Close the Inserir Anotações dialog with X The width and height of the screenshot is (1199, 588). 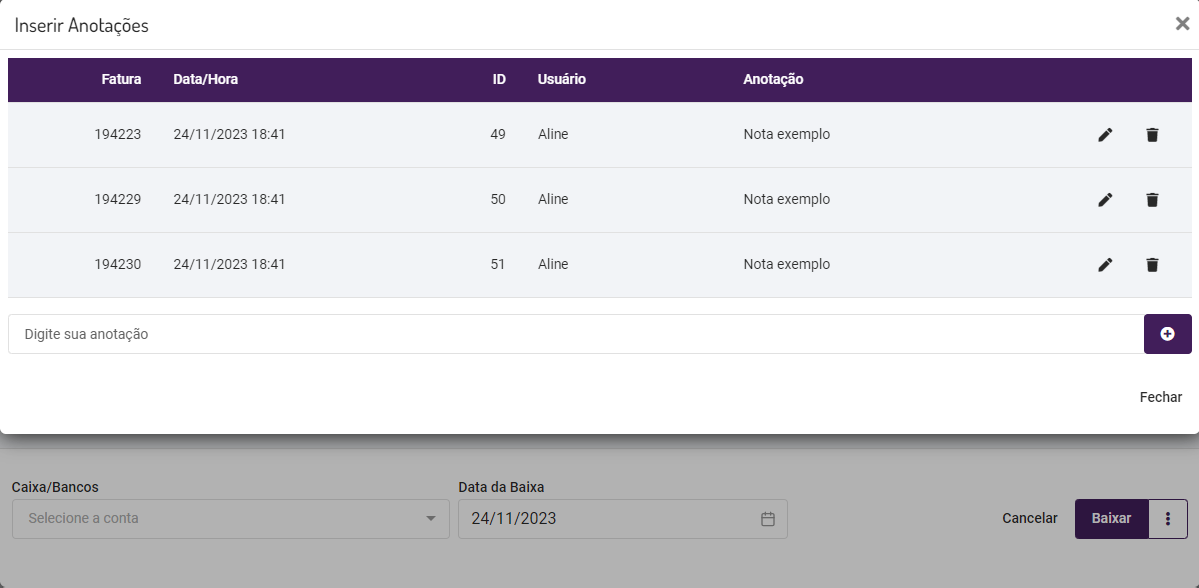point(1182,24)
